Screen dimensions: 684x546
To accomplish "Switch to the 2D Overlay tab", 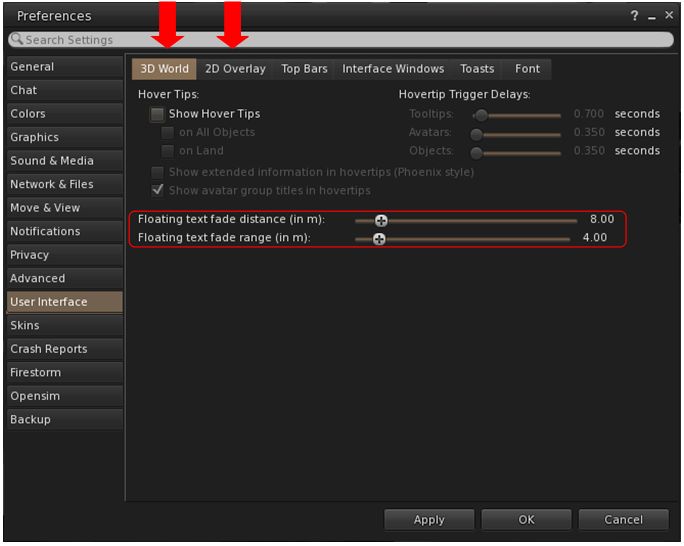I will [235, 69].
